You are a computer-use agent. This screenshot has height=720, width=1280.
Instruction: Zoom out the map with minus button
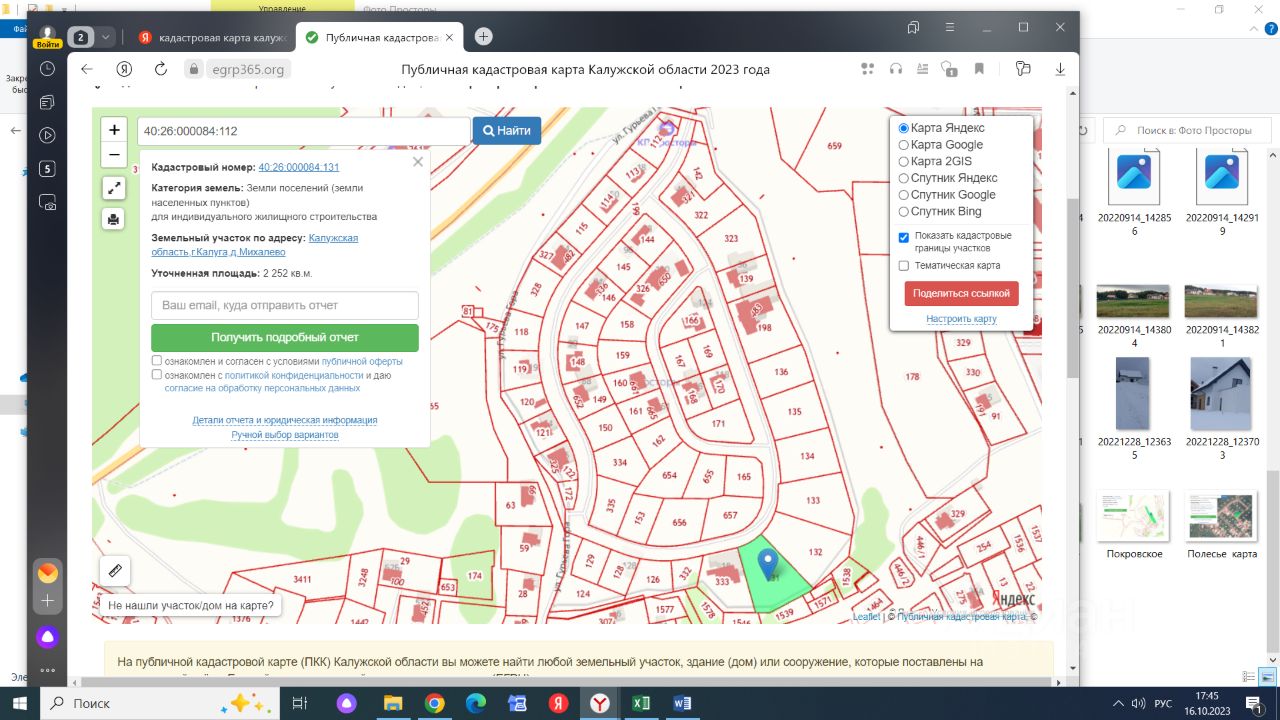point(114,155)
